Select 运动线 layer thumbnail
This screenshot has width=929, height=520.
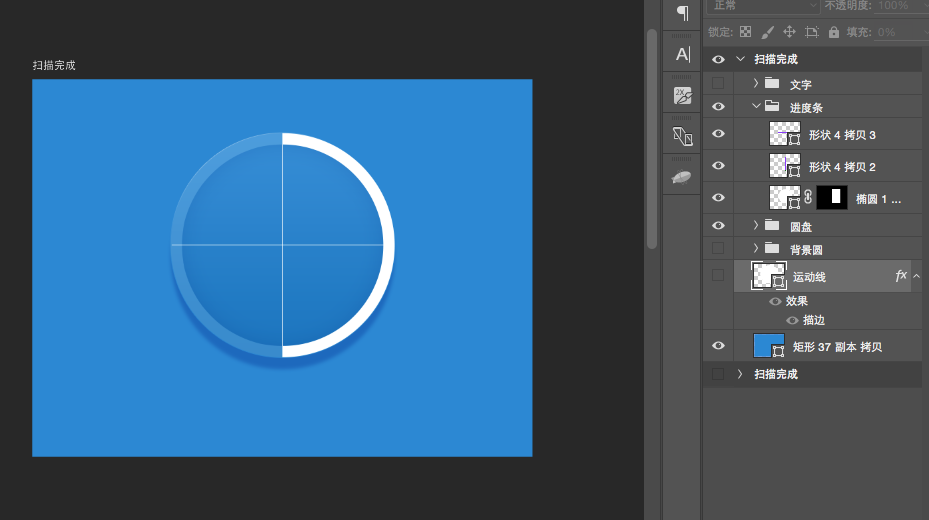769,275
